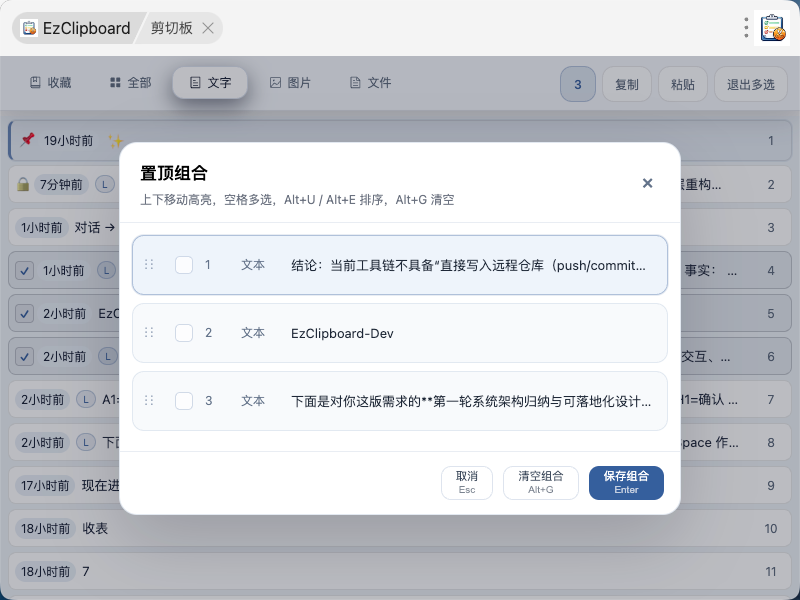This screenshot has width=800, height=600.
Task: Close the 剪切板 tab
Action: coord(208,28)
